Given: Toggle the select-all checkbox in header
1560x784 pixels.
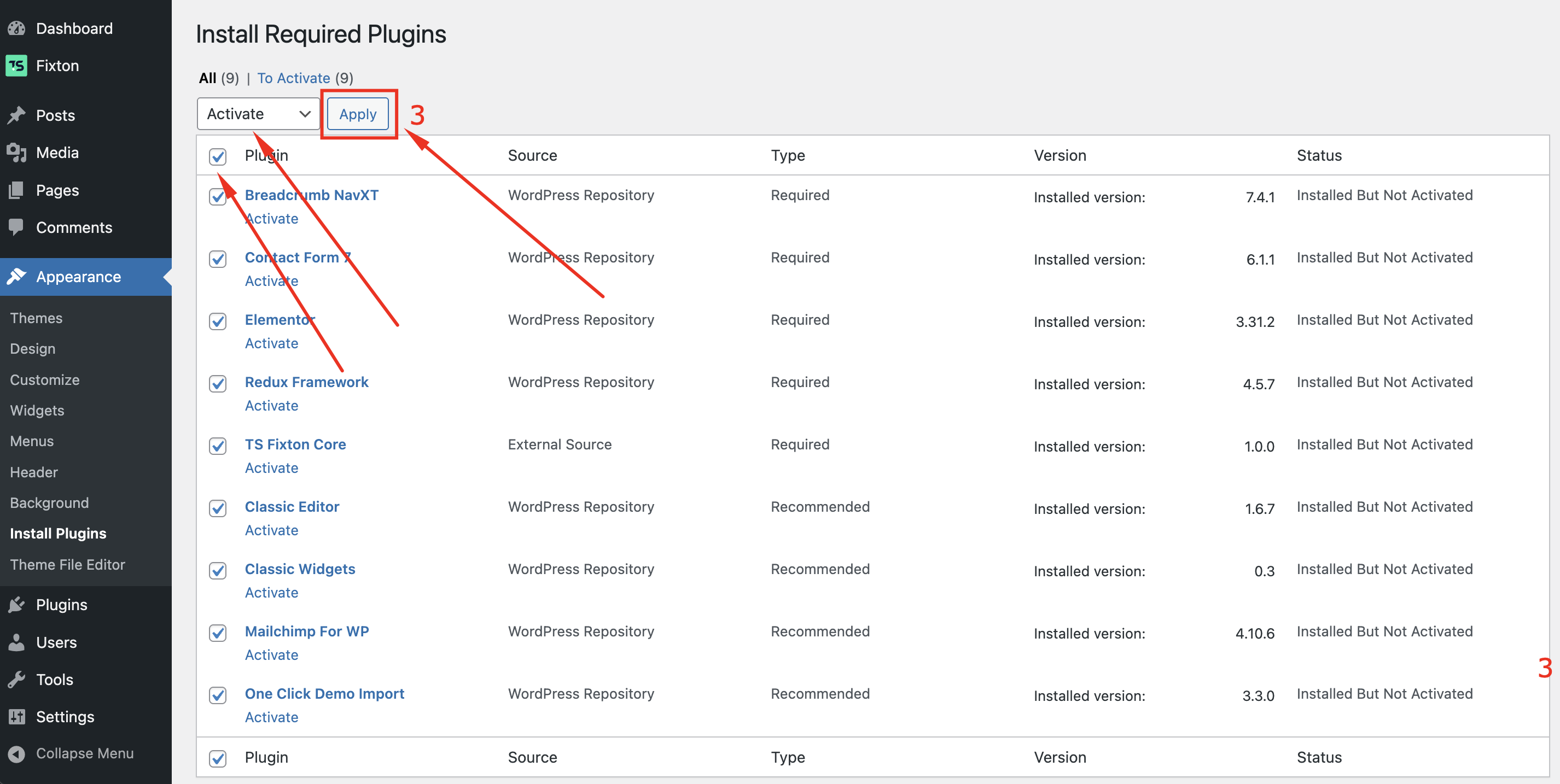Looking at the screenshot, I should (x=217, y=157).
